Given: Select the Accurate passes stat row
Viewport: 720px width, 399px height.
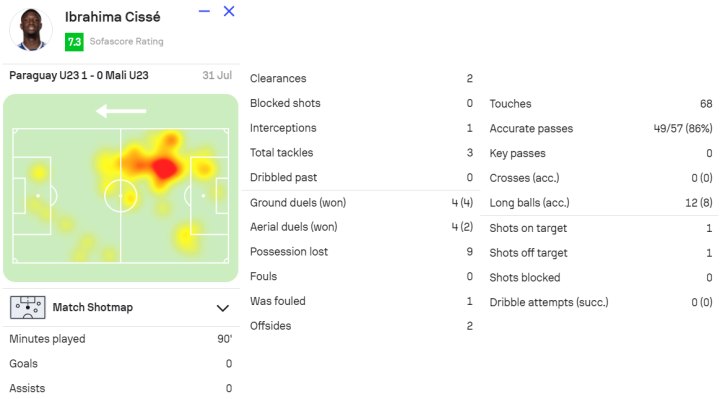Looking at the screenshot, I should point(601,129).
